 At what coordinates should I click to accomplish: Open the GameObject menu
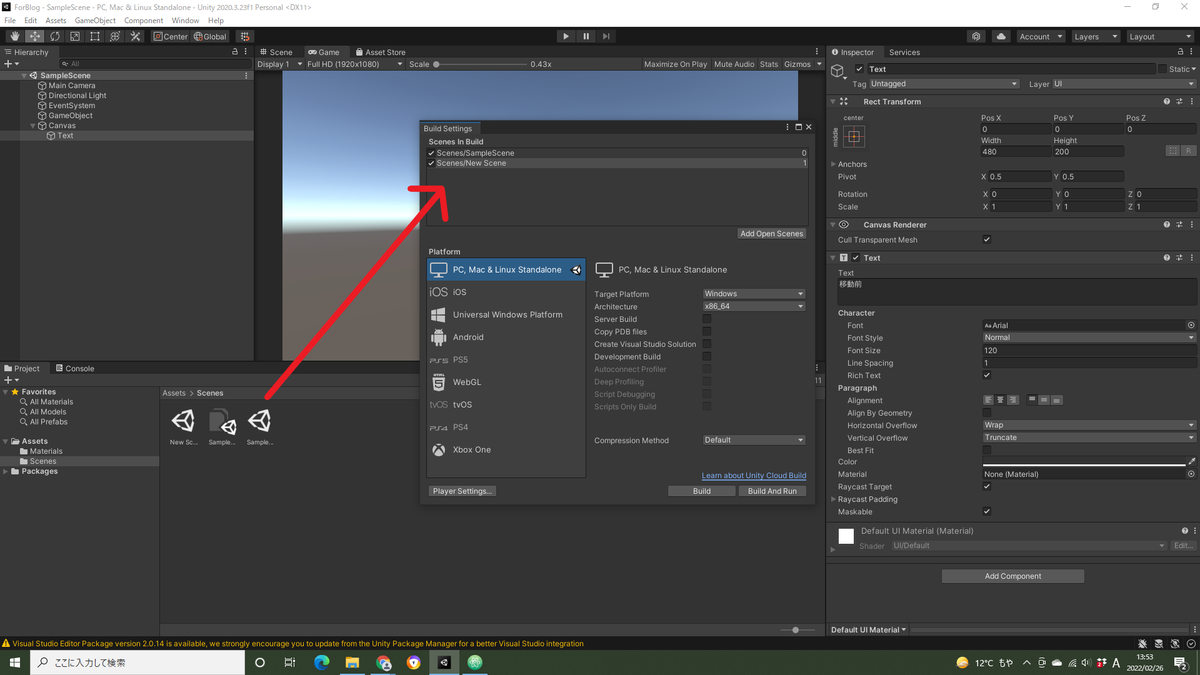pyautogui.click(x=95, y=20)
